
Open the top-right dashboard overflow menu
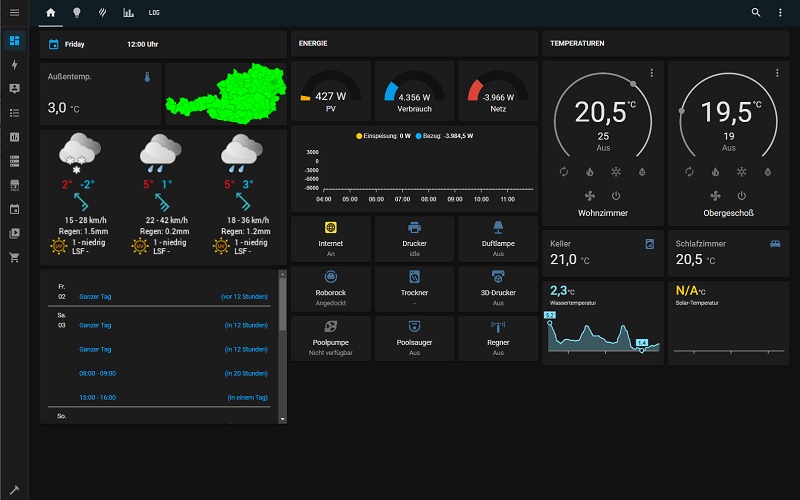[x=781, y=13]
